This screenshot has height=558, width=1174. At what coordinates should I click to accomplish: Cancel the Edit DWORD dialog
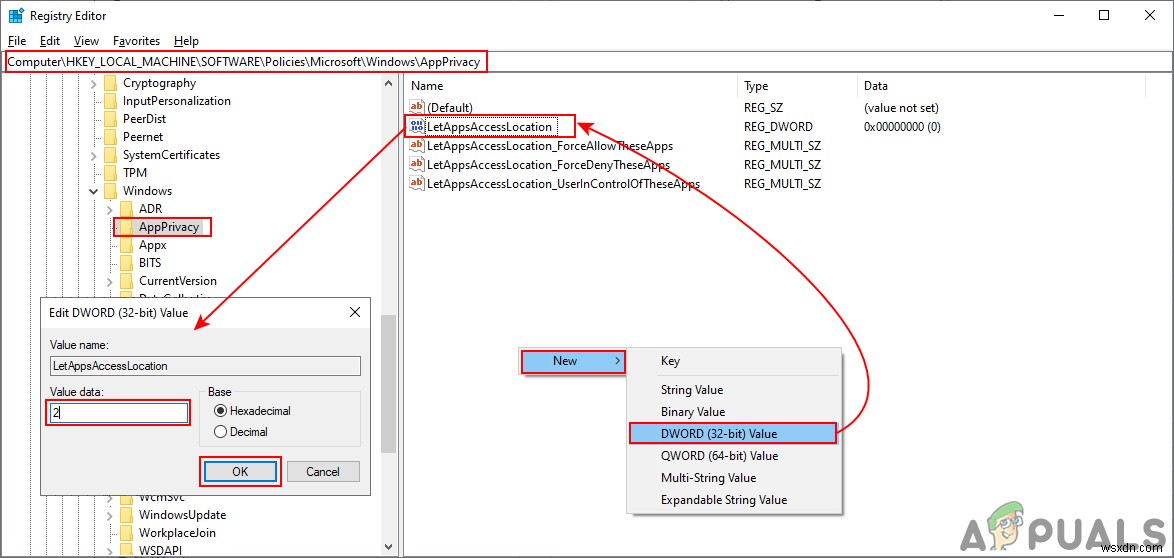[323, 472]
